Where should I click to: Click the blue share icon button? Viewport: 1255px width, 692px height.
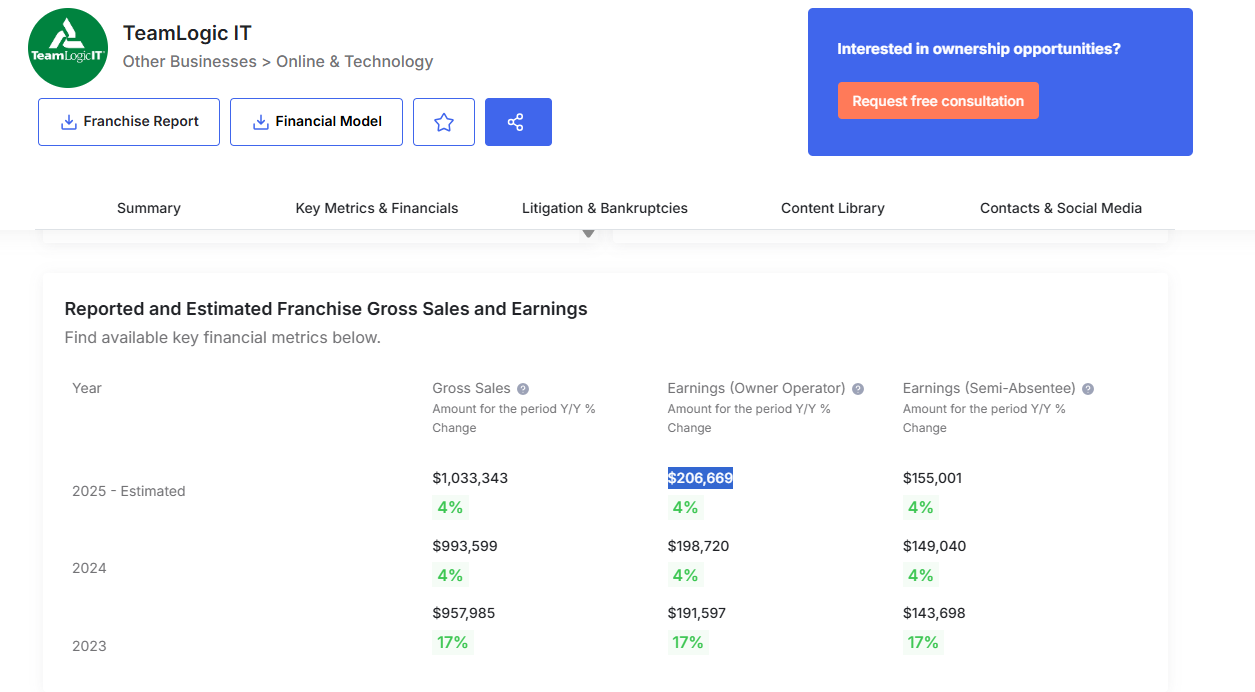(518, 122)
